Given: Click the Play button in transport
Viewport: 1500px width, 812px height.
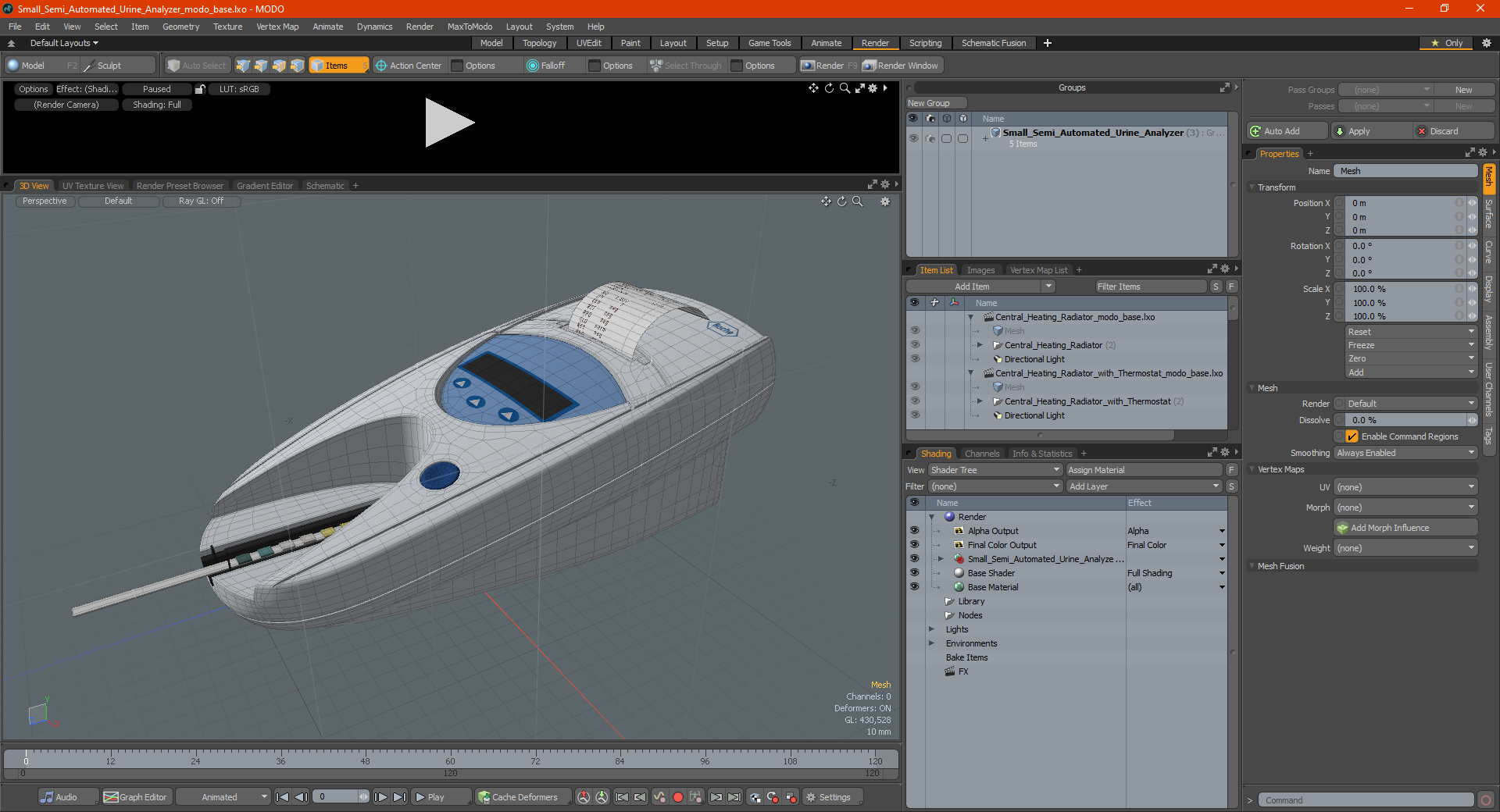Looking at the screenshot, I should click(441, 797).
